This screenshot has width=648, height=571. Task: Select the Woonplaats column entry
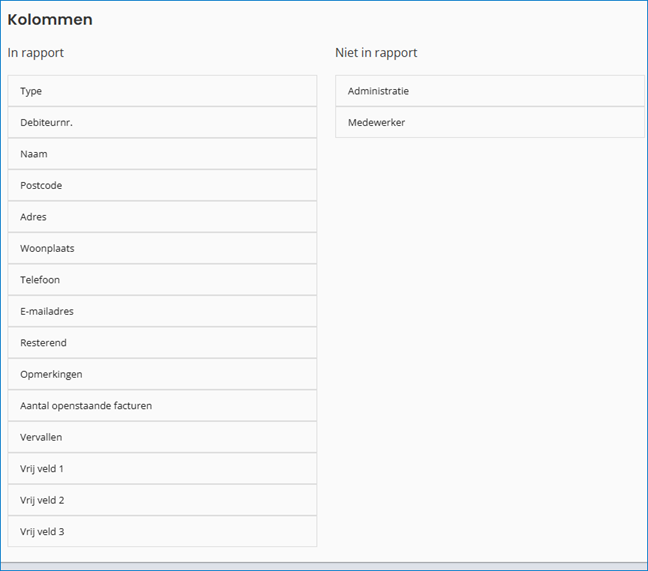tap(161, 249)
